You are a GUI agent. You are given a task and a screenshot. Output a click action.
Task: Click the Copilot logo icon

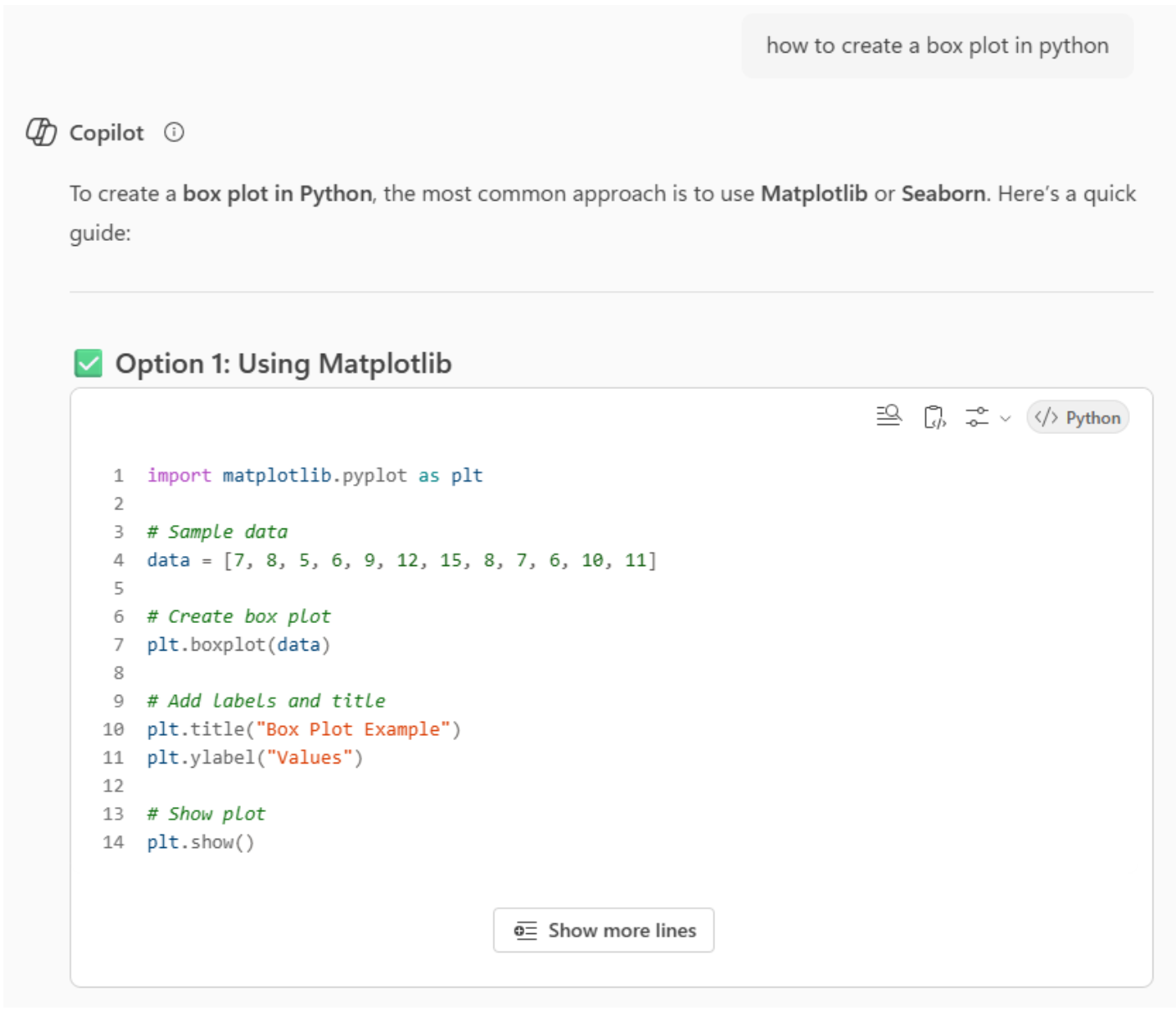coord(41,132)
